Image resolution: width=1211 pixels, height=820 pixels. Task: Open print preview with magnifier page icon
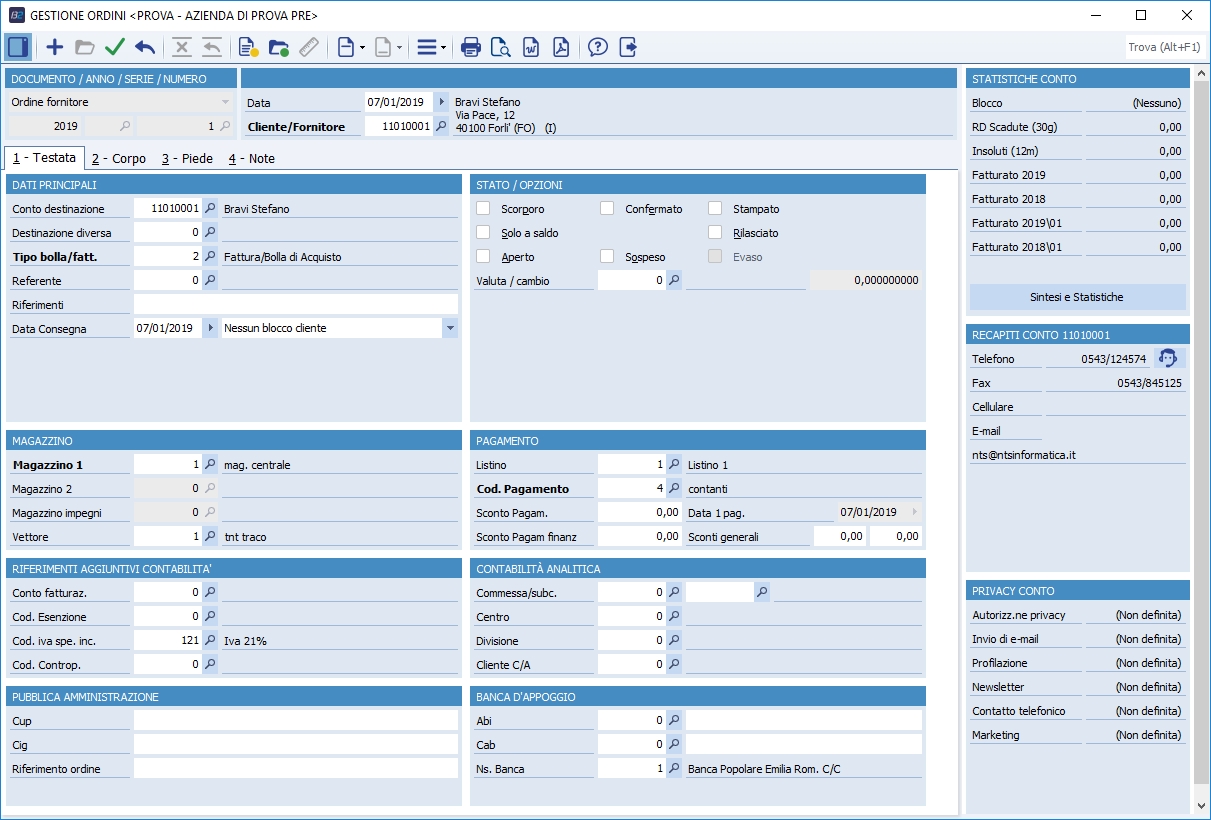501,47
